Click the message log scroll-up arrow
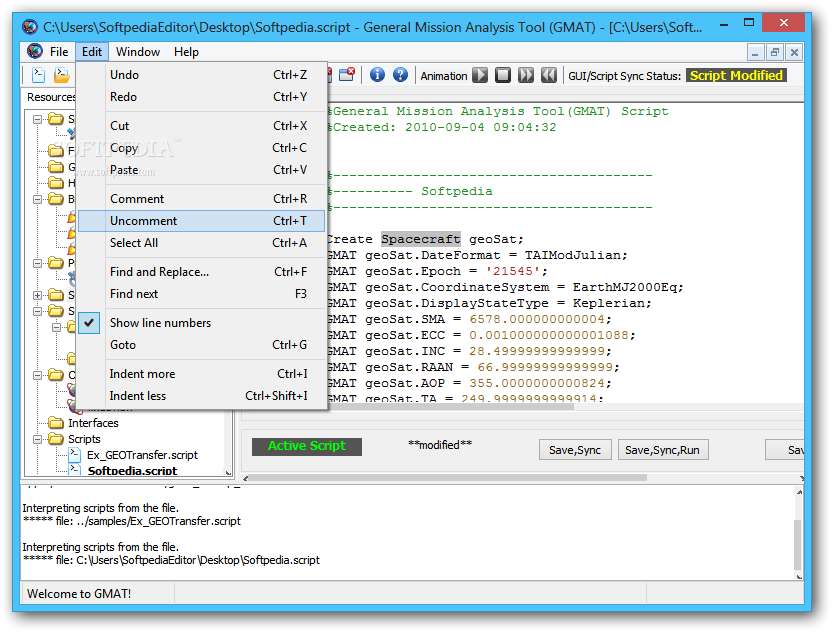The width and height of the screenshot is (832, 632). (x=799, y=492)
